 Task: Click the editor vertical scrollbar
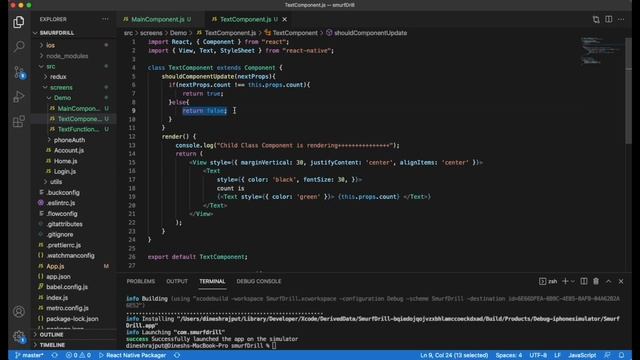(628, 90)
